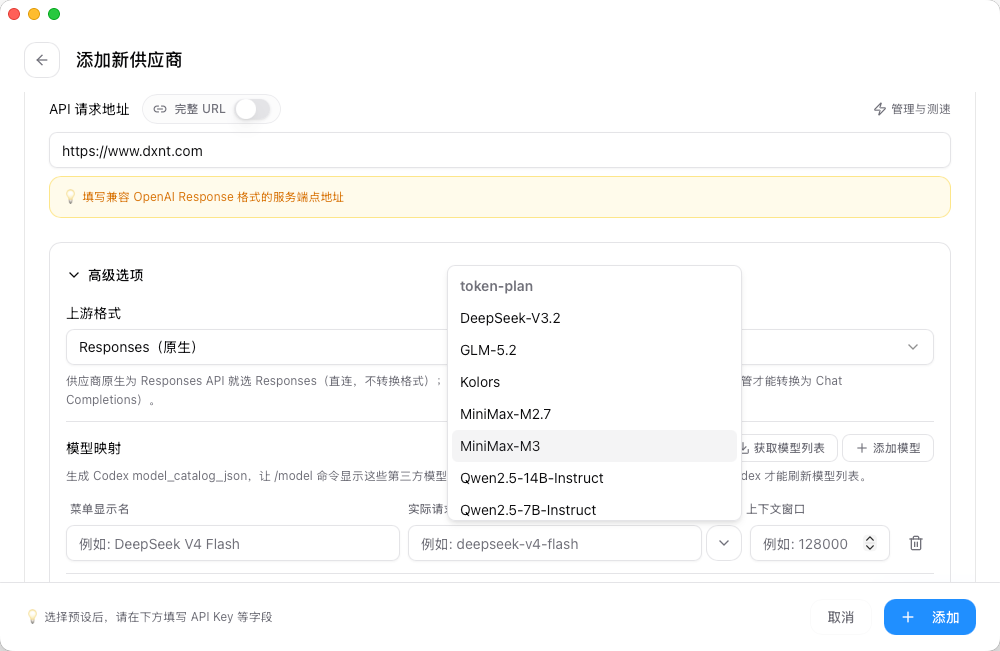Open 管理与测速 lightning link
The width and height of the screenshot is (1000, 651).
click(x=911, y=109)
